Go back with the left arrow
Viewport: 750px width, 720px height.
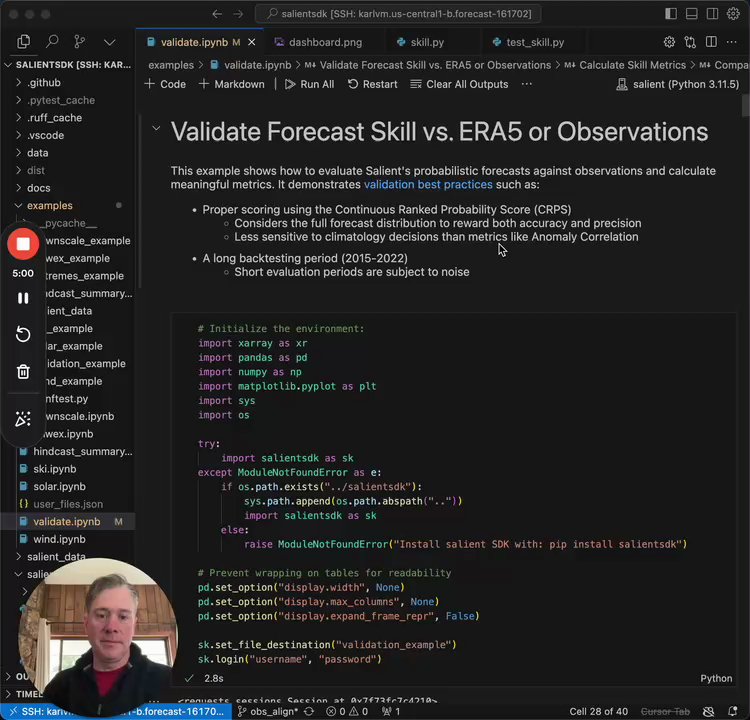[217, 14]
